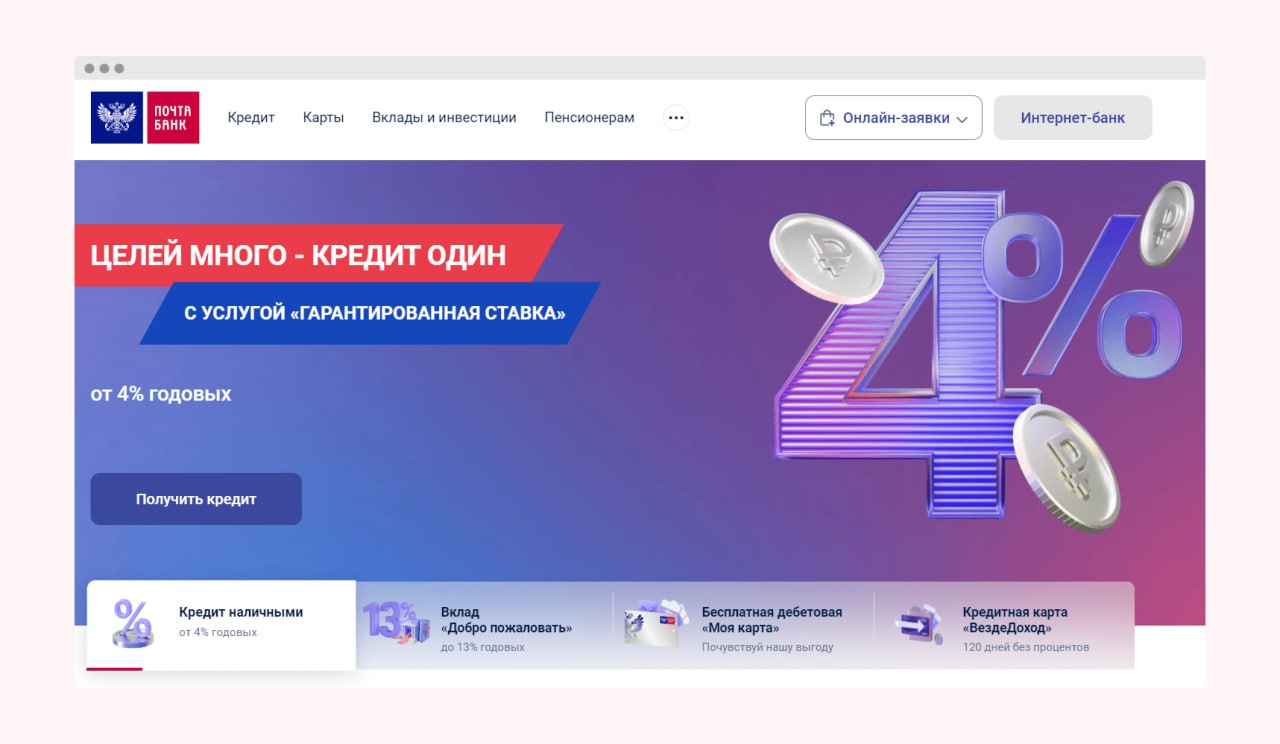Open the Кредит menu item

point(251,117)
